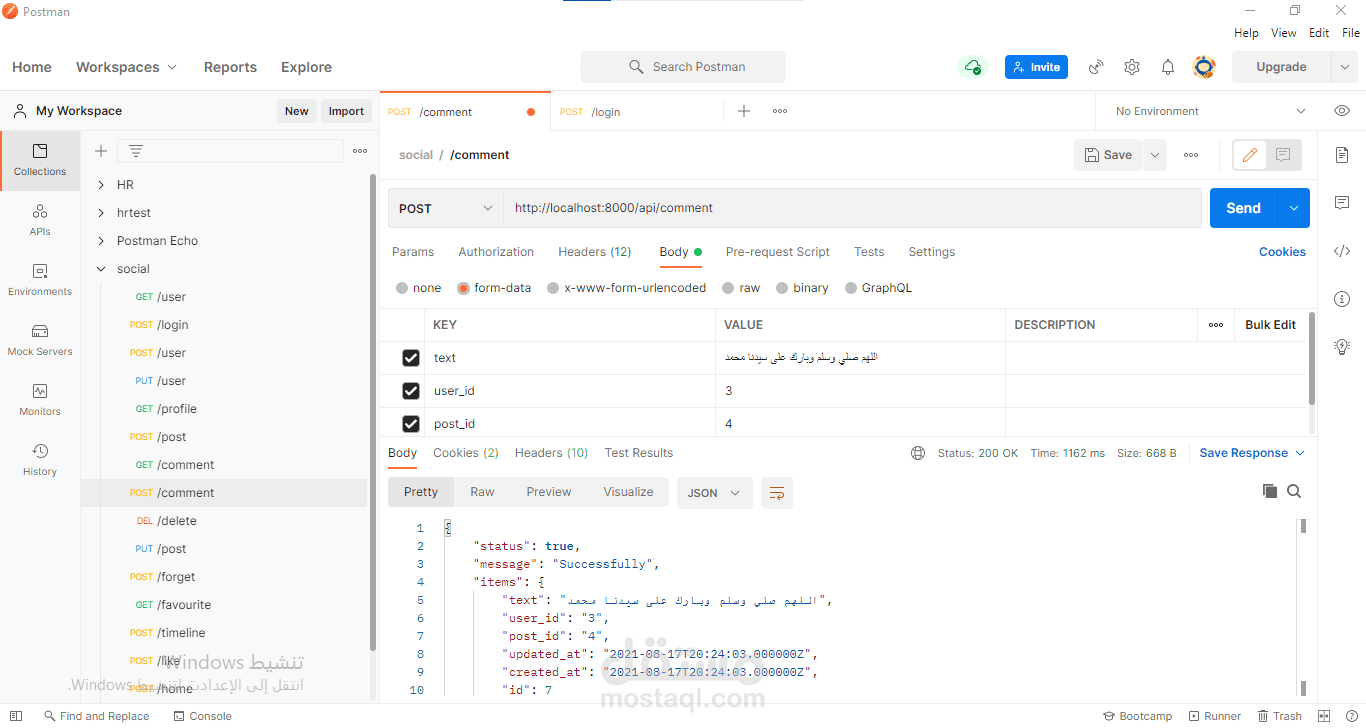The height and width of the screenshot is (728, 1366).
Task: Open the APIs sidebar panel
Action: pyautogui.click(x=40, y=220)
